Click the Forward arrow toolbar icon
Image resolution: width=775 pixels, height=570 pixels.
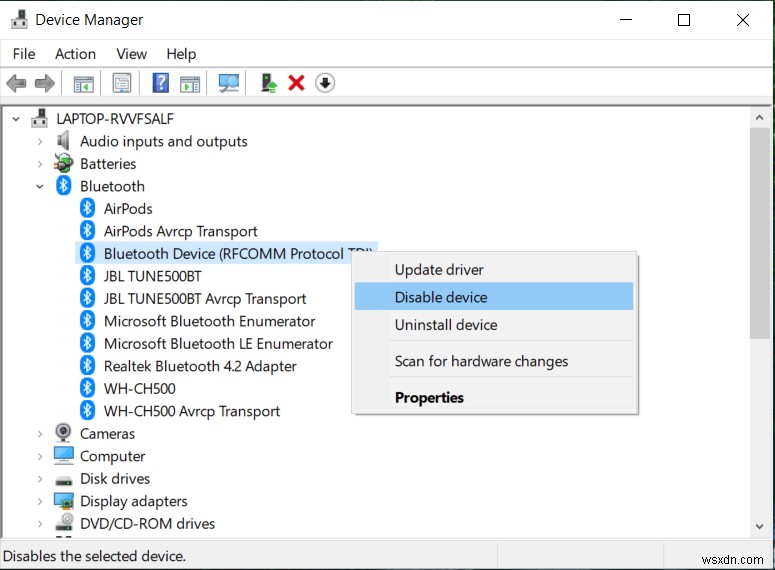click(x=44, y=83)
